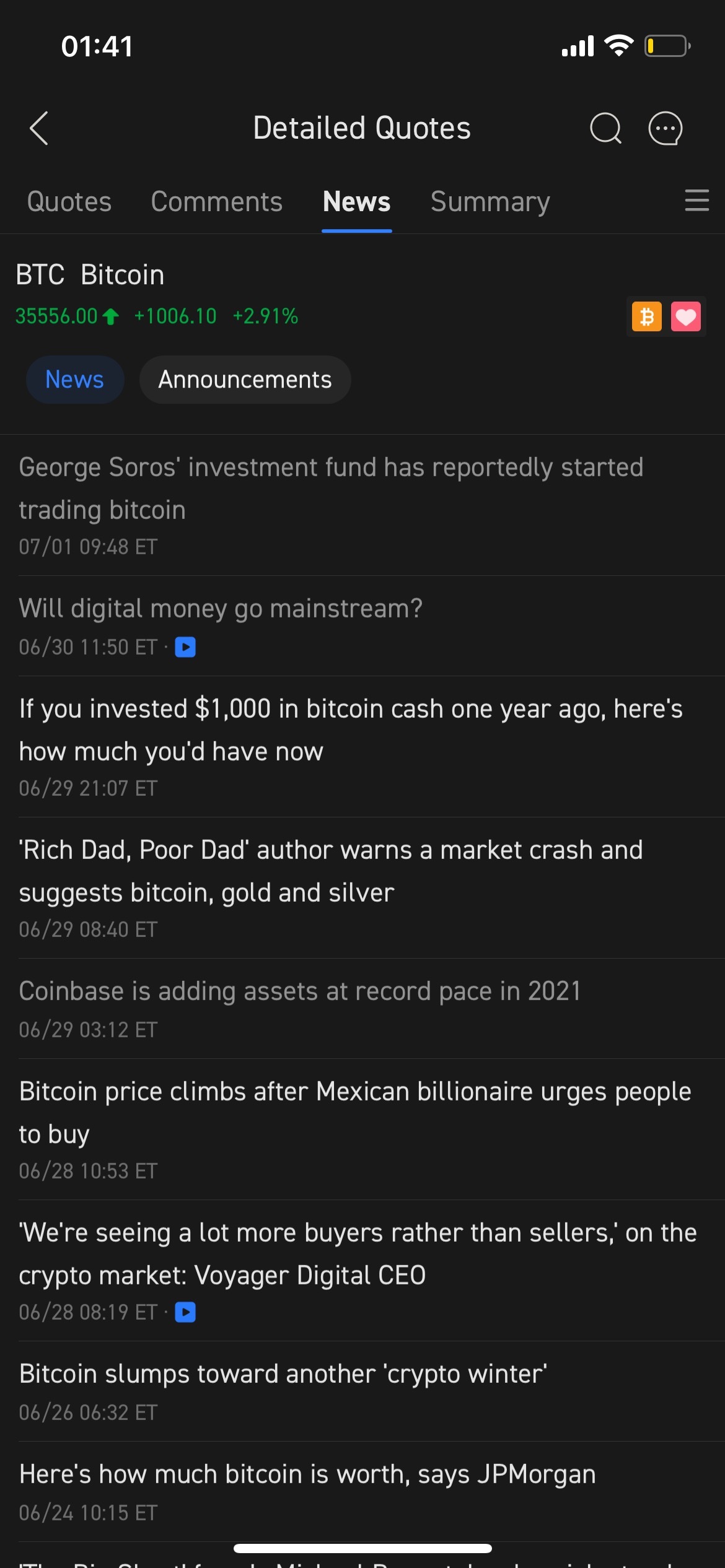Screen dimensions: 725x1568
Task: Open the chat bubble messages icon
Action: [666, 129]
